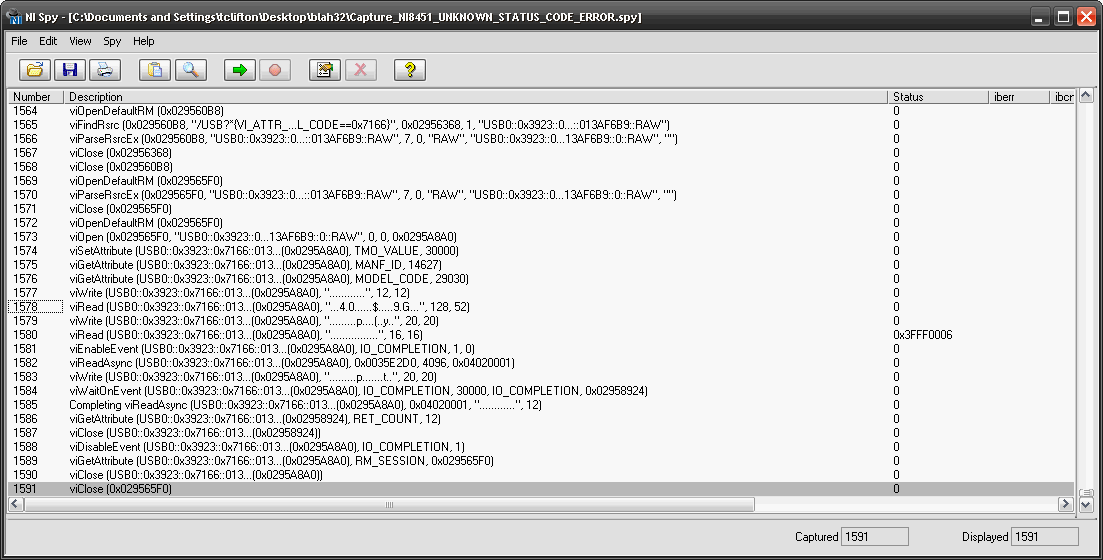Click the yellow Help question mark icon
The image size is (1103, 560).
tap(410, 70)
